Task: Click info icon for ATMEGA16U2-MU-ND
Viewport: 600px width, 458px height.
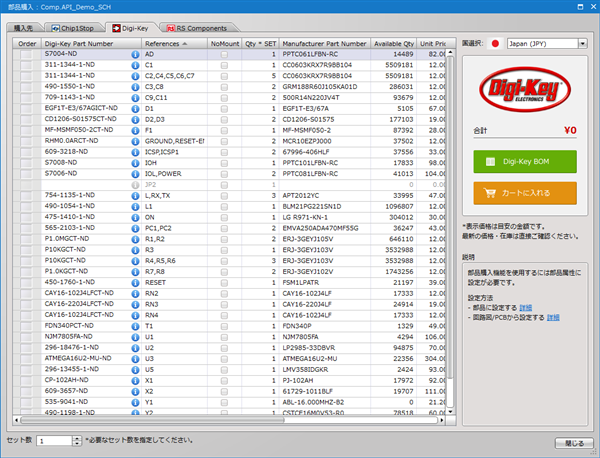Action: pos(135,359)
